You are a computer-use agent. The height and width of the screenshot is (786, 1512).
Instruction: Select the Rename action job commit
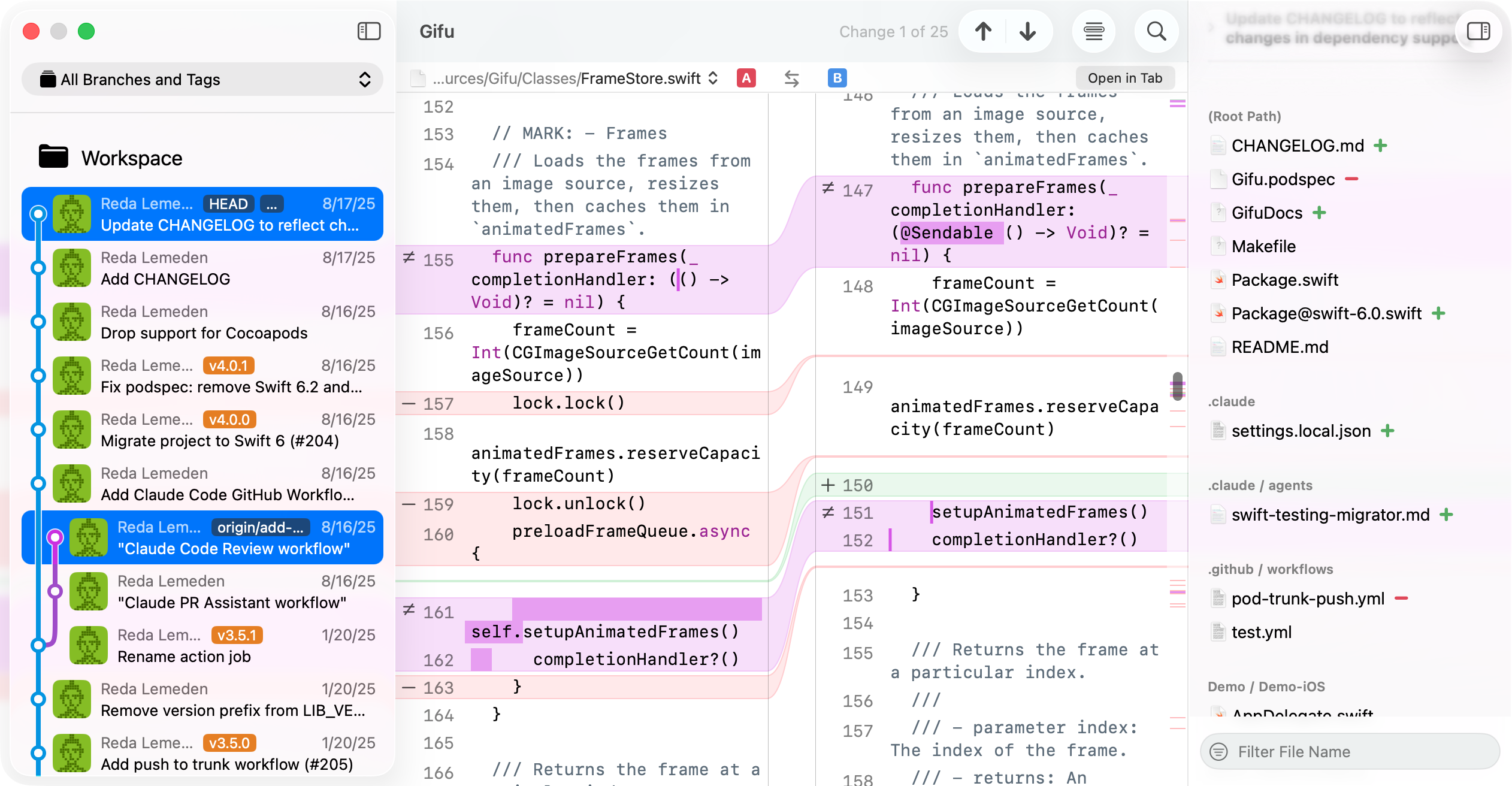(202, 645)
